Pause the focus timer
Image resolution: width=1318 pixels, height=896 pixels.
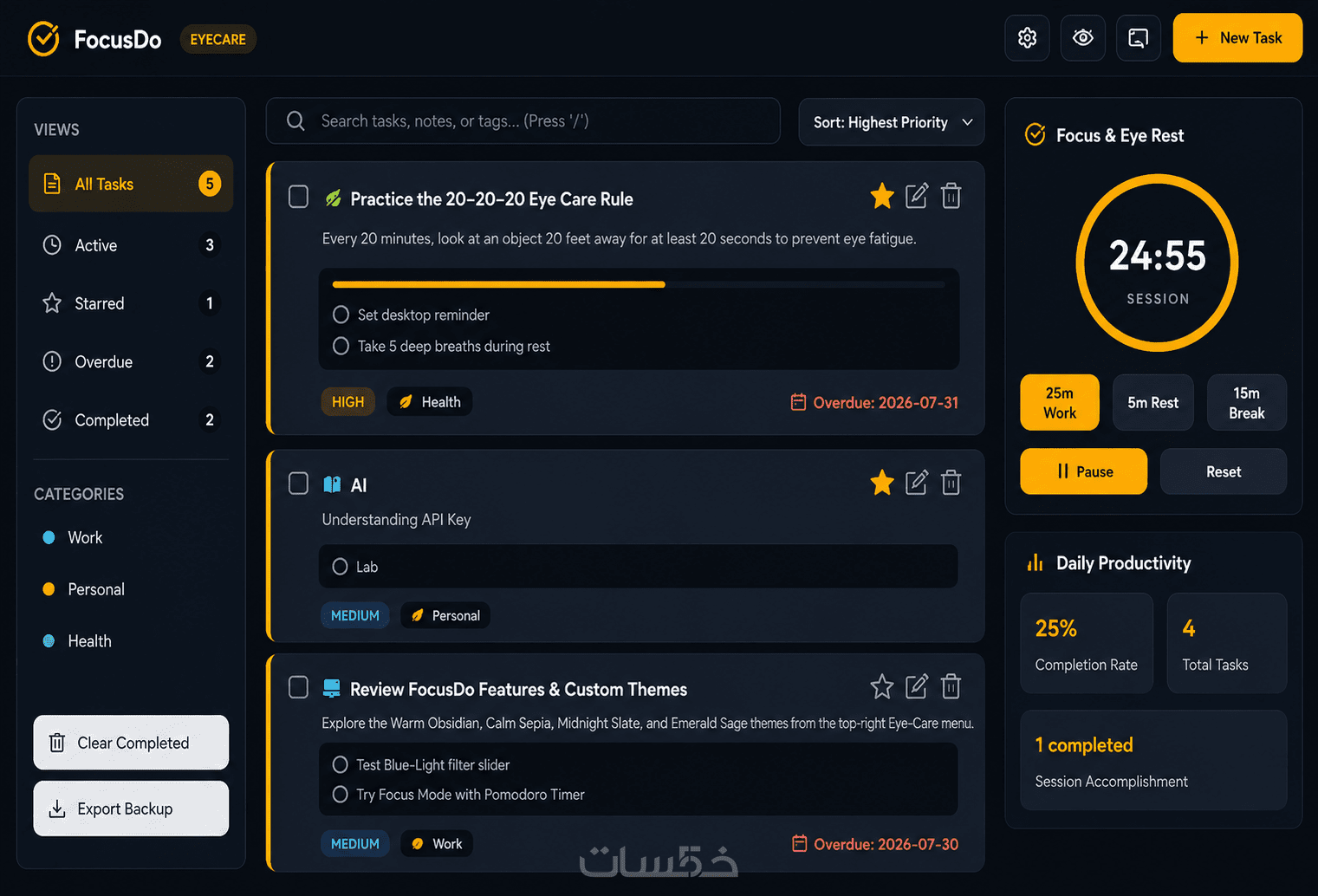click(x=1084, y=471)
